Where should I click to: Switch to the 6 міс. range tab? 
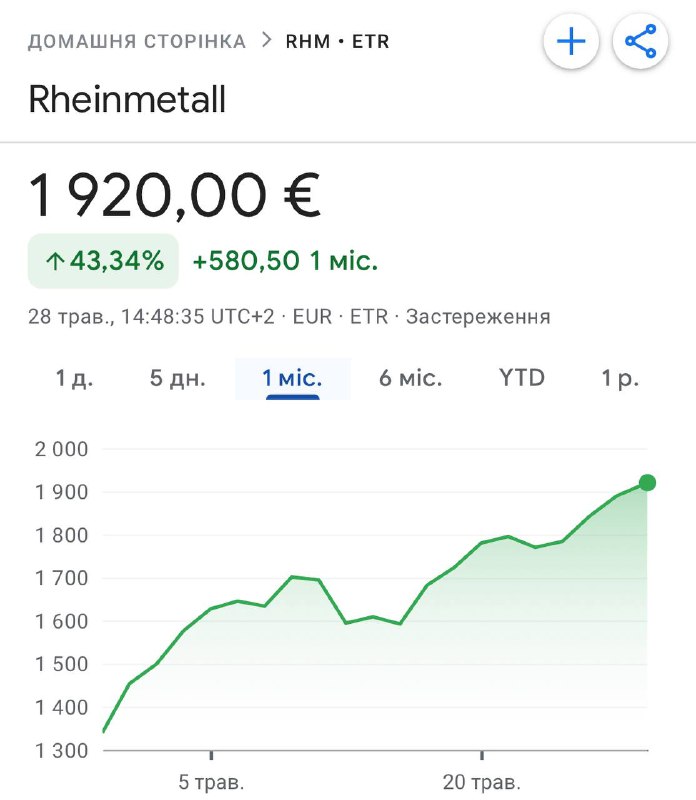point(410,379)
